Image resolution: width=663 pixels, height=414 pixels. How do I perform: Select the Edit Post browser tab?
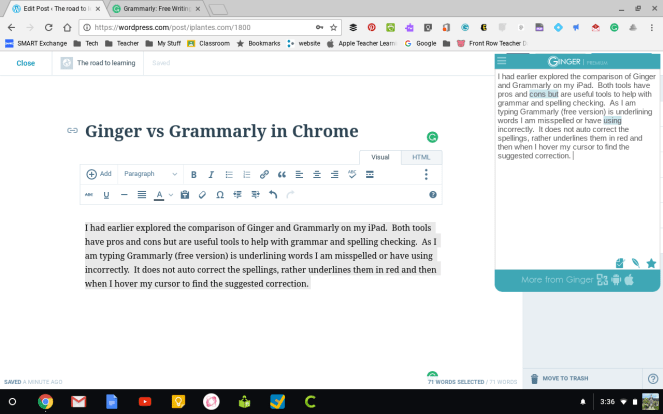(55, 8)
